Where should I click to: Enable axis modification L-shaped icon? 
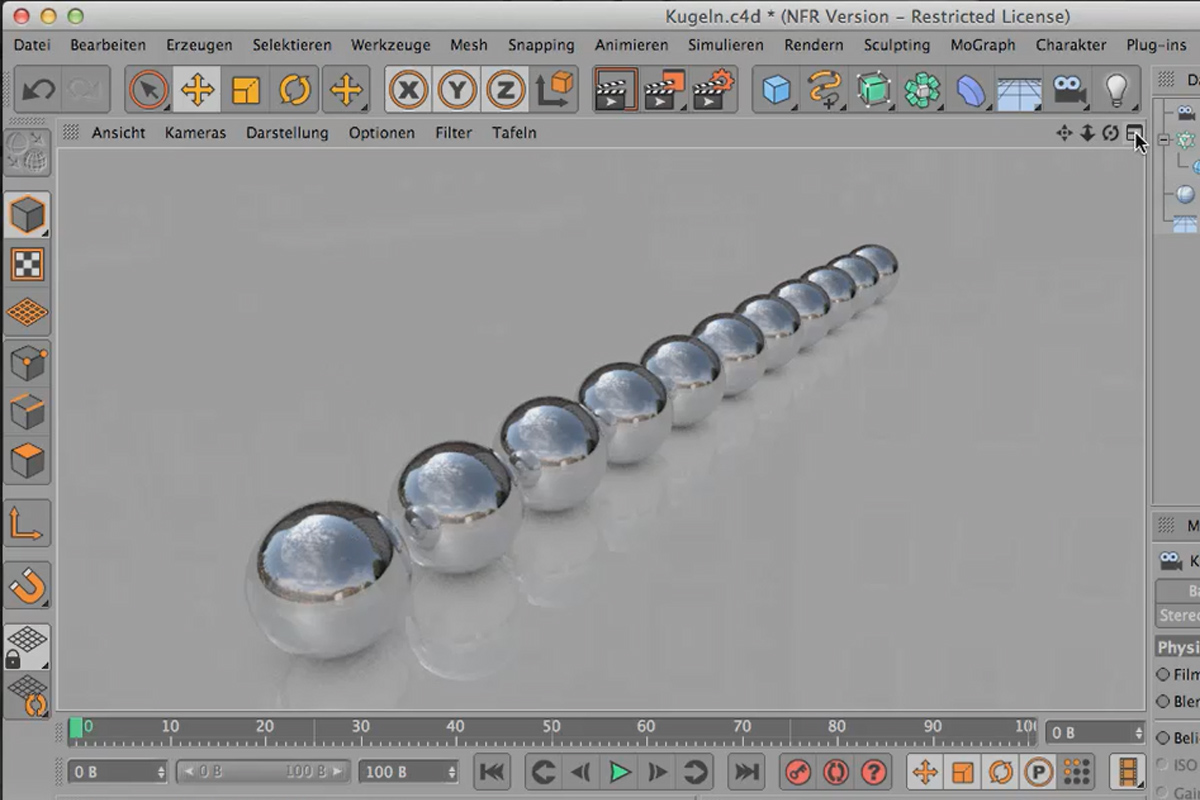(27, 523)
